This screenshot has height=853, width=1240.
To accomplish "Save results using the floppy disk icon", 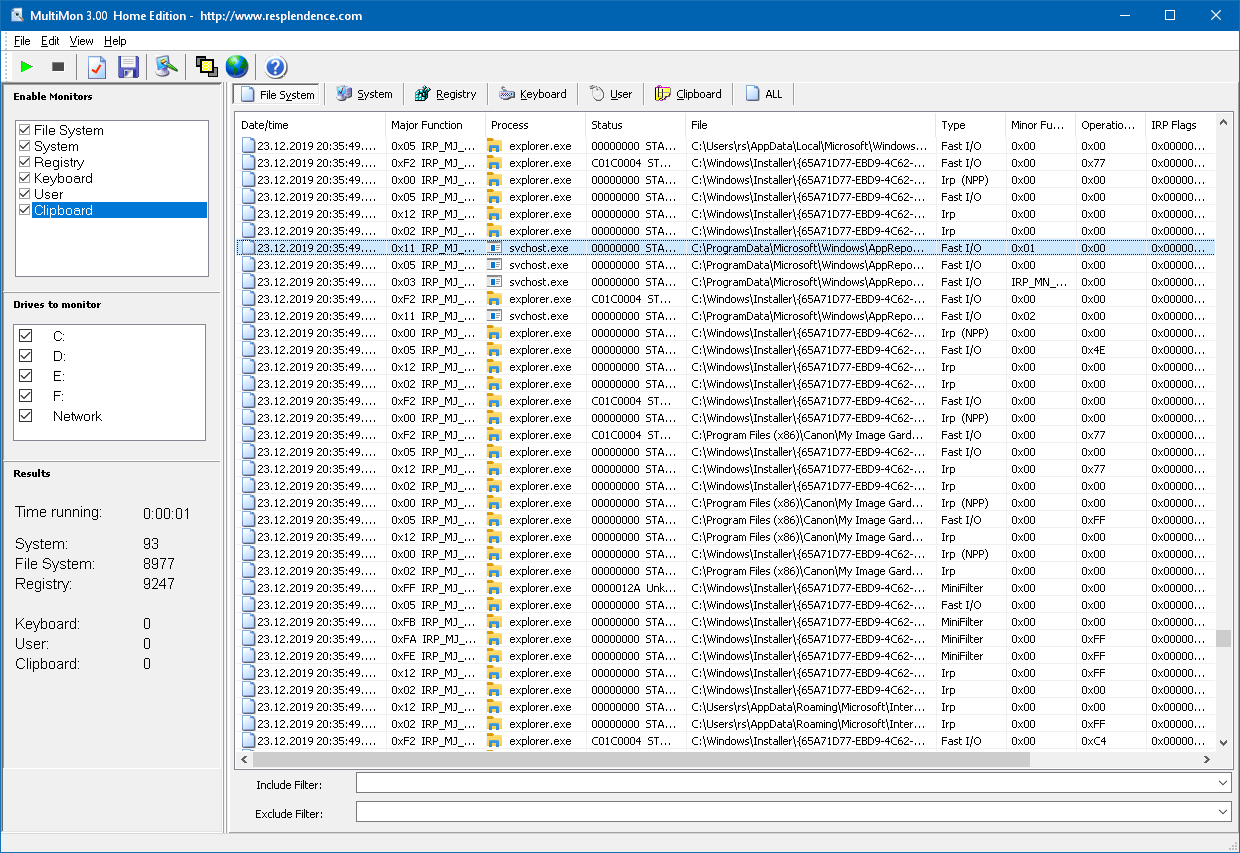I will [128, 67].
